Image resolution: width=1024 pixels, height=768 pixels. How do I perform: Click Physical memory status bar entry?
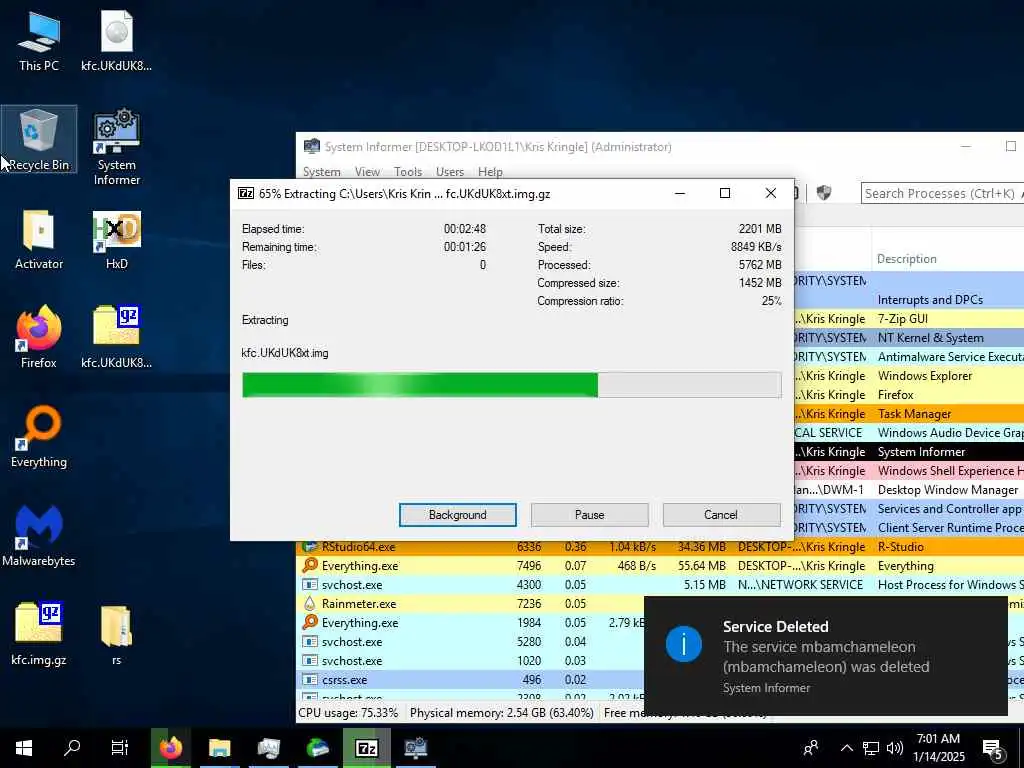(x=502, y=712)
